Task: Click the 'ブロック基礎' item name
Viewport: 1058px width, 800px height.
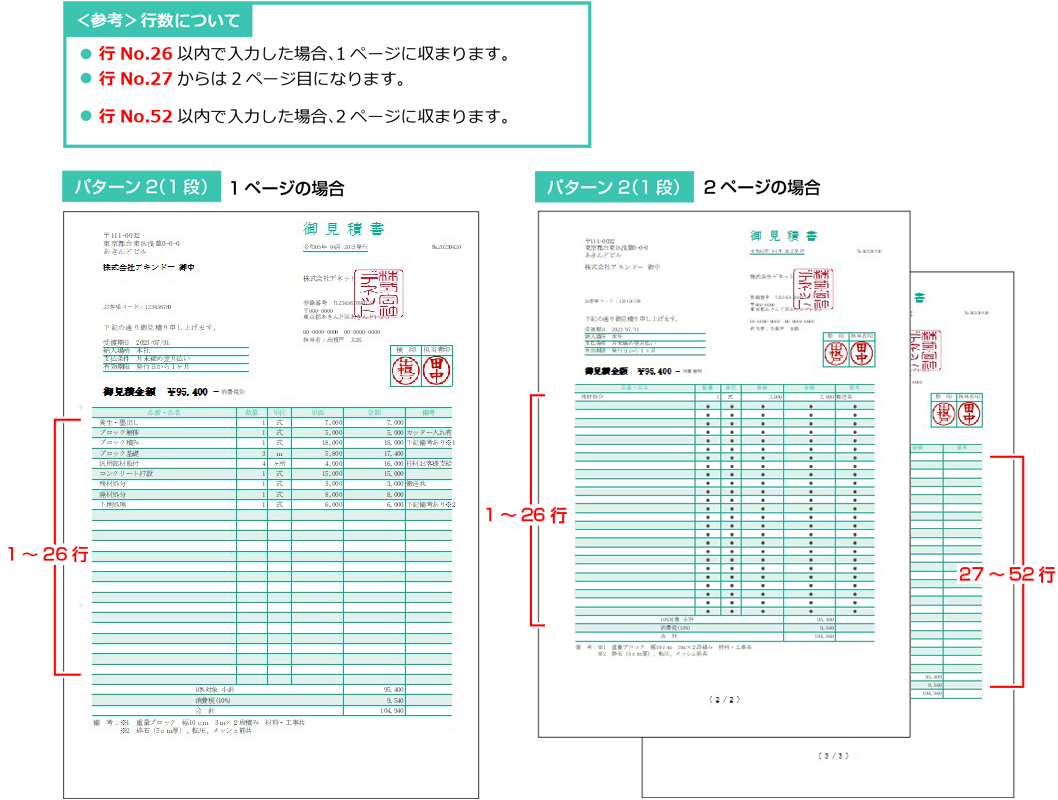Action: click(119, 453)
